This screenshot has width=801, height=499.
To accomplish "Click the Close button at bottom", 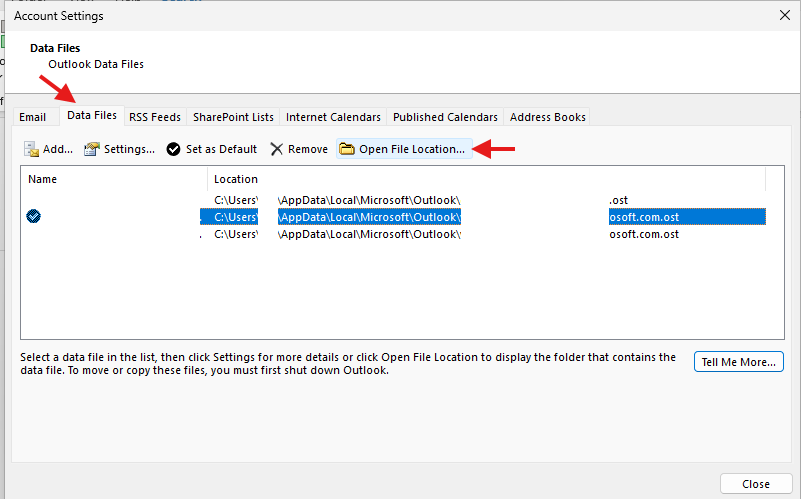I will (756, 484).
